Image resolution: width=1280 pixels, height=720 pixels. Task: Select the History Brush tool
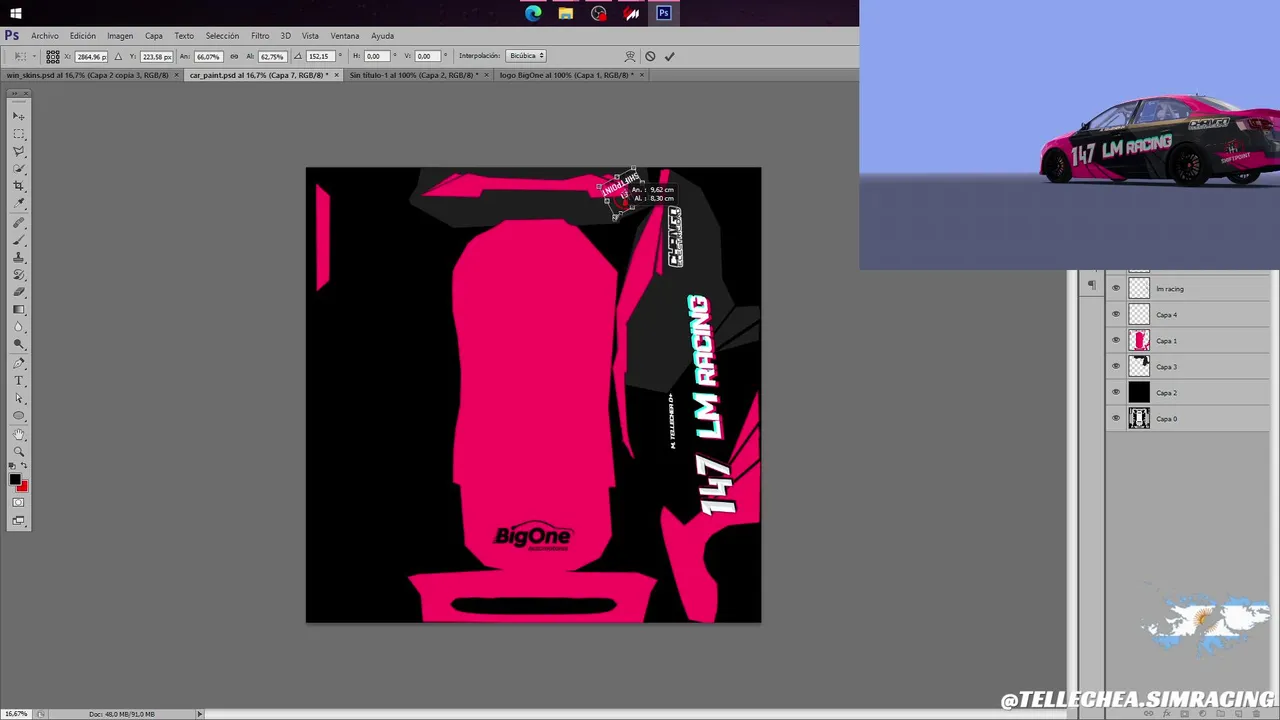[19, 275]
